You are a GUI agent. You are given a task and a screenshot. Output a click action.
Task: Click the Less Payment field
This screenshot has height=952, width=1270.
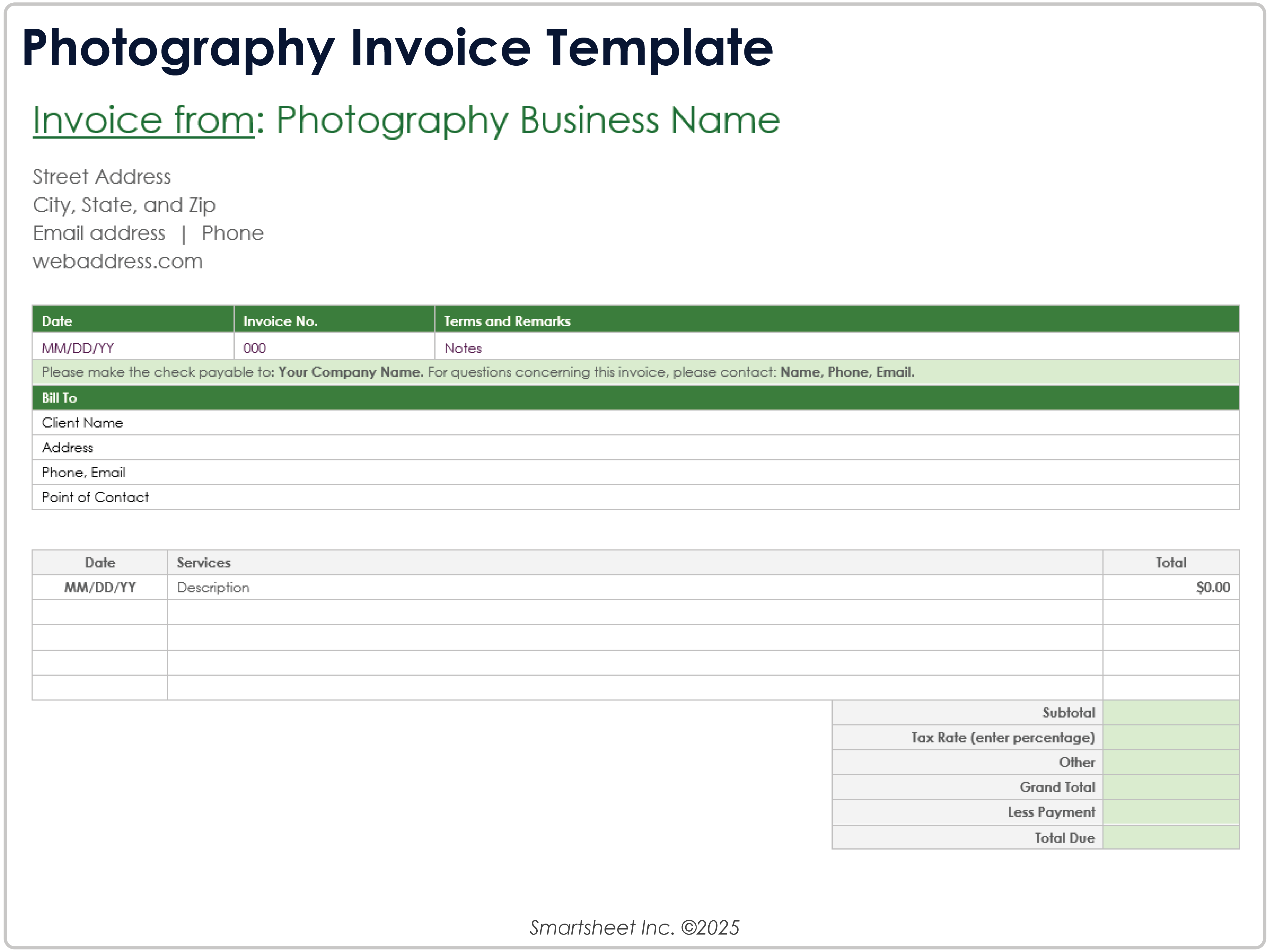click(1171, 812)
